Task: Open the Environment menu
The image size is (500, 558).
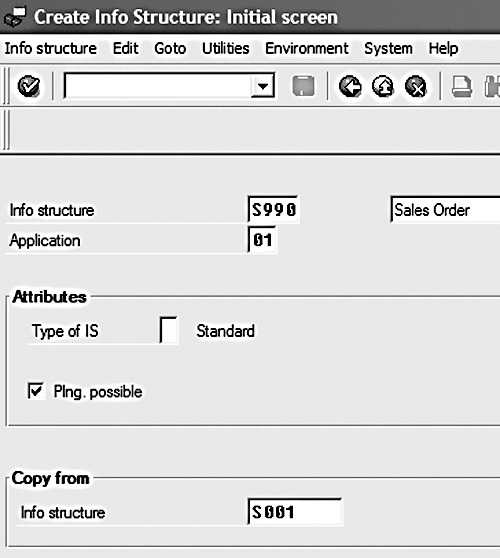Action: pyautogui.click(x=307, y=48)
